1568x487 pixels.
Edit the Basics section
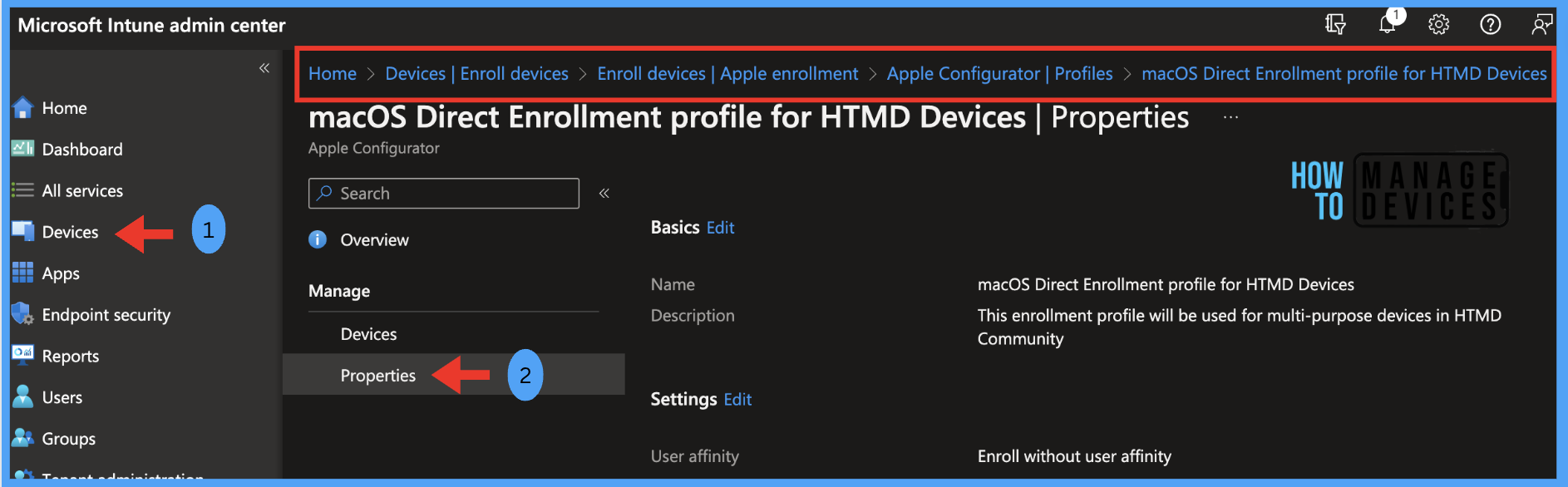coord(720,228)
